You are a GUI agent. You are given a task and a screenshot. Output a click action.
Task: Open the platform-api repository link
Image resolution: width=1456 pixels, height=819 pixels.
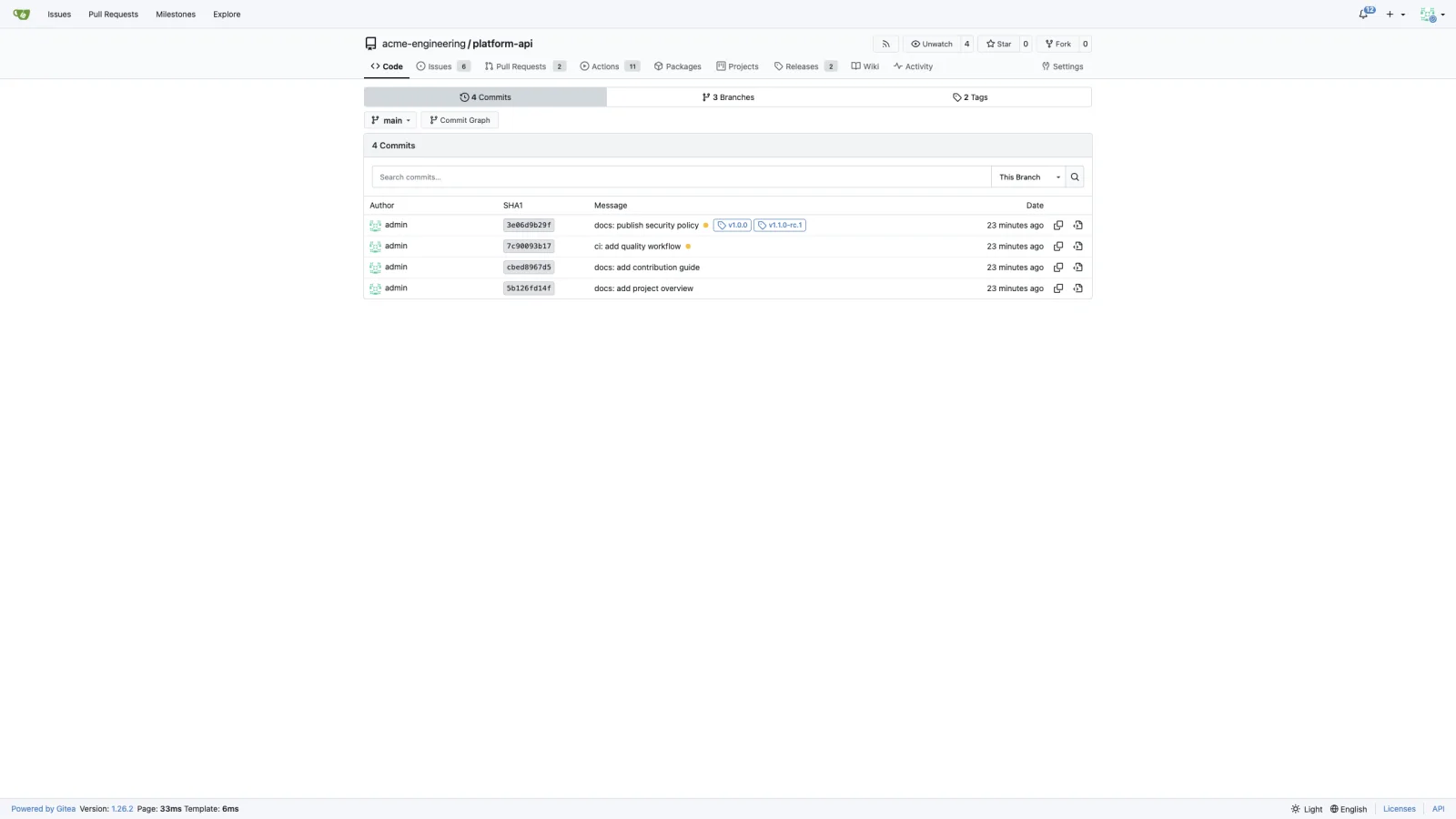click(502, 44)
